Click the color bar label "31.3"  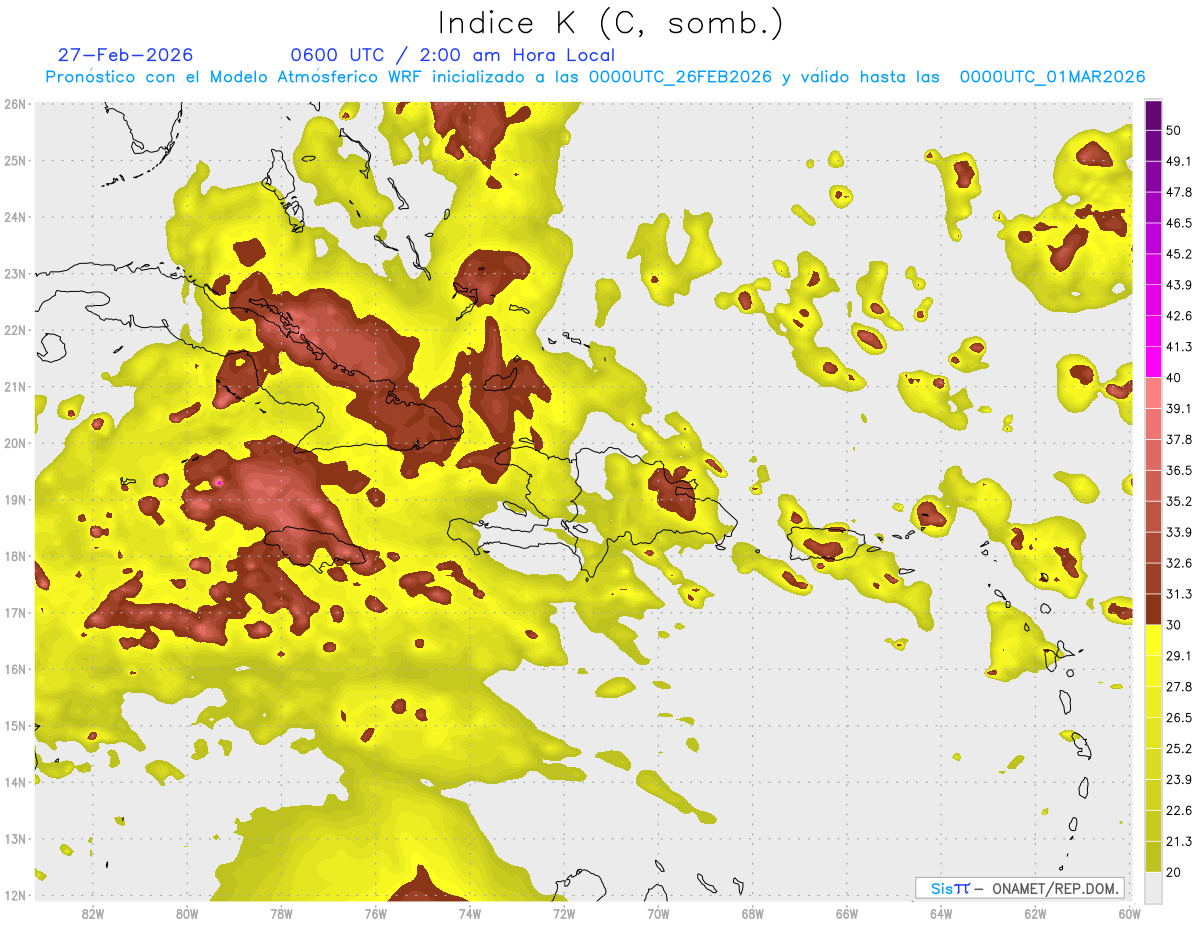[1178, 594]
